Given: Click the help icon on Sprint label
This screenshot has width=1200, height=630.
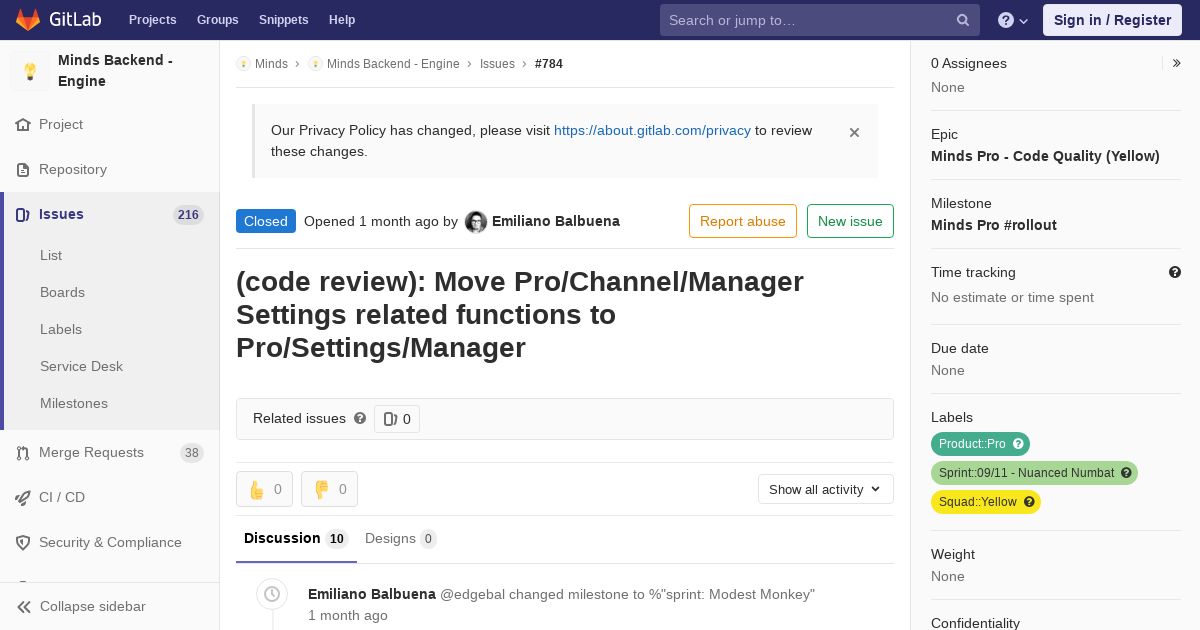Looking at the screenshot, I should pos(1127,473).
